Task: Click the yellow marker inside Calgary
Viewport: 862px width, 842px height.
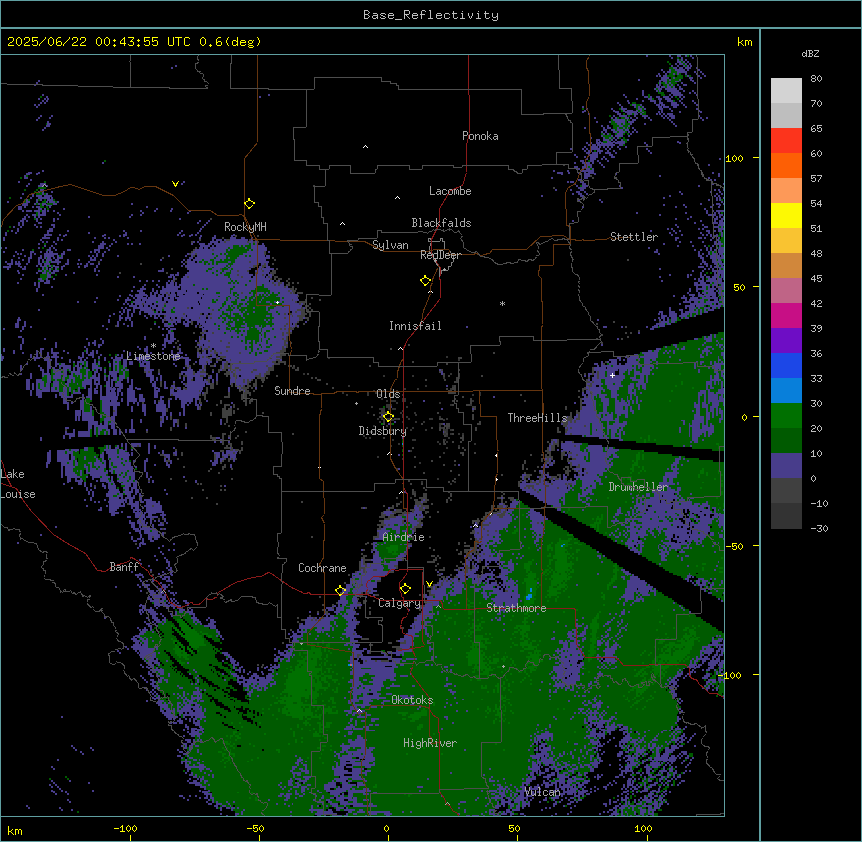Action: click(x=405, y=589)
